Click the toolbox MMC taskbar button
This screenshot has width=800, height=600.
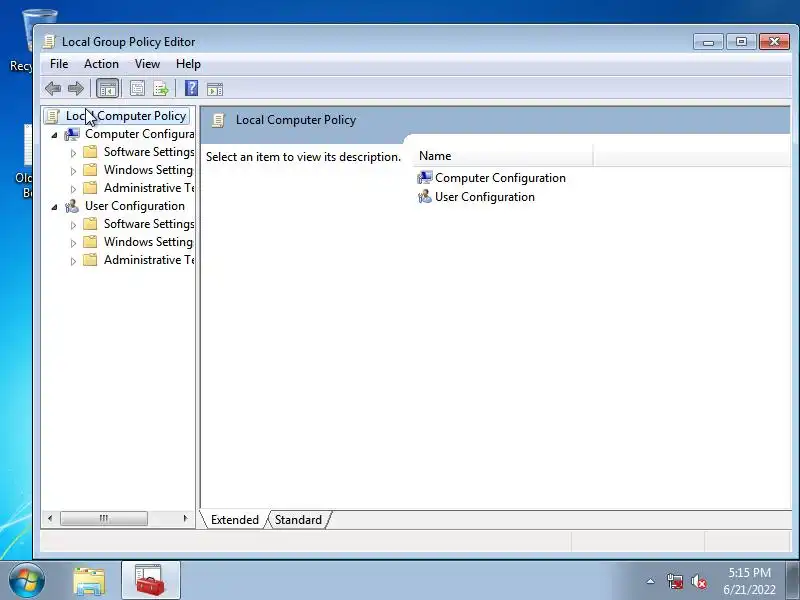[x=150, y=581]
